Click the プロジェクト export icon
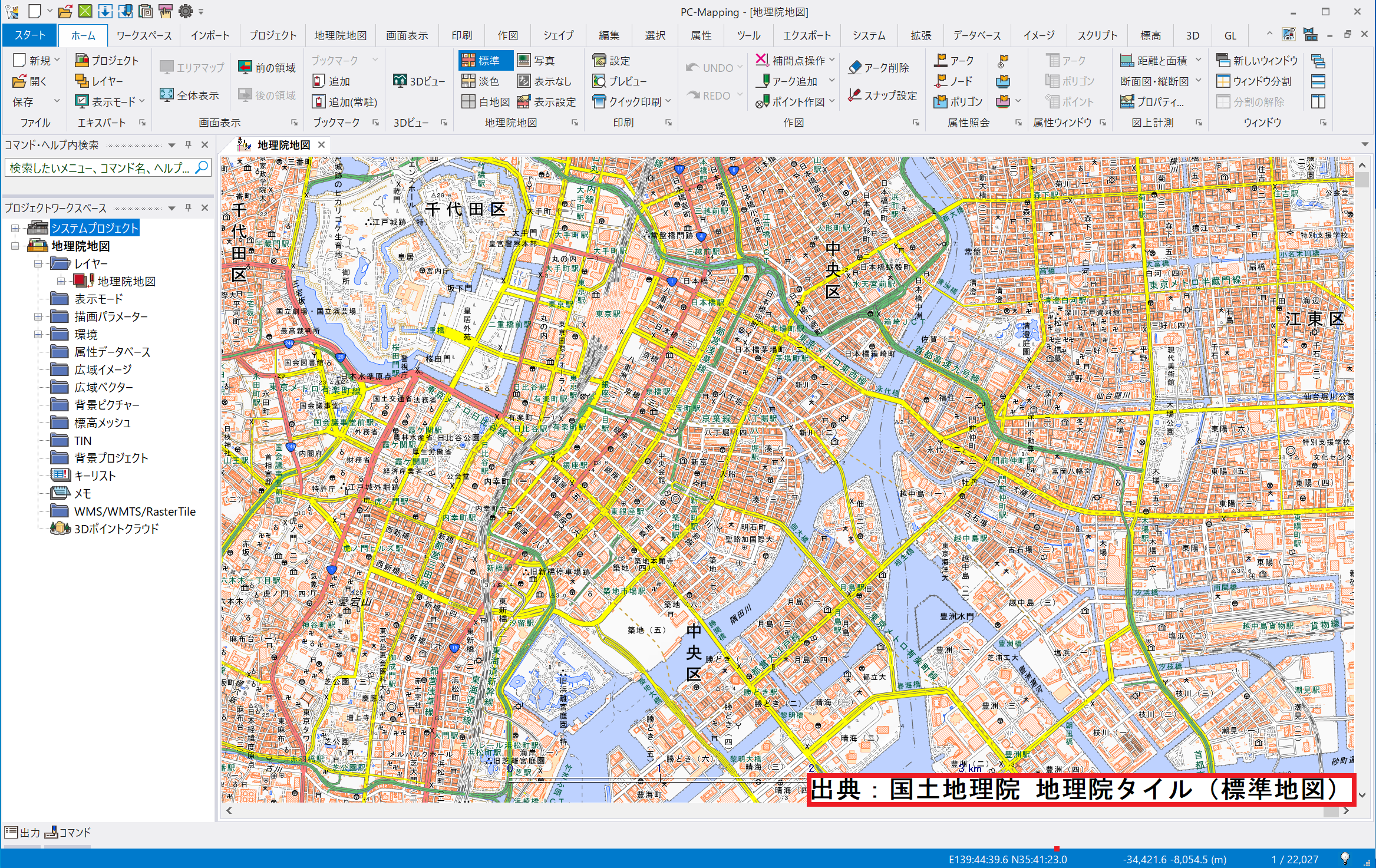The image size is (1376, 868). tap(107, 60)
